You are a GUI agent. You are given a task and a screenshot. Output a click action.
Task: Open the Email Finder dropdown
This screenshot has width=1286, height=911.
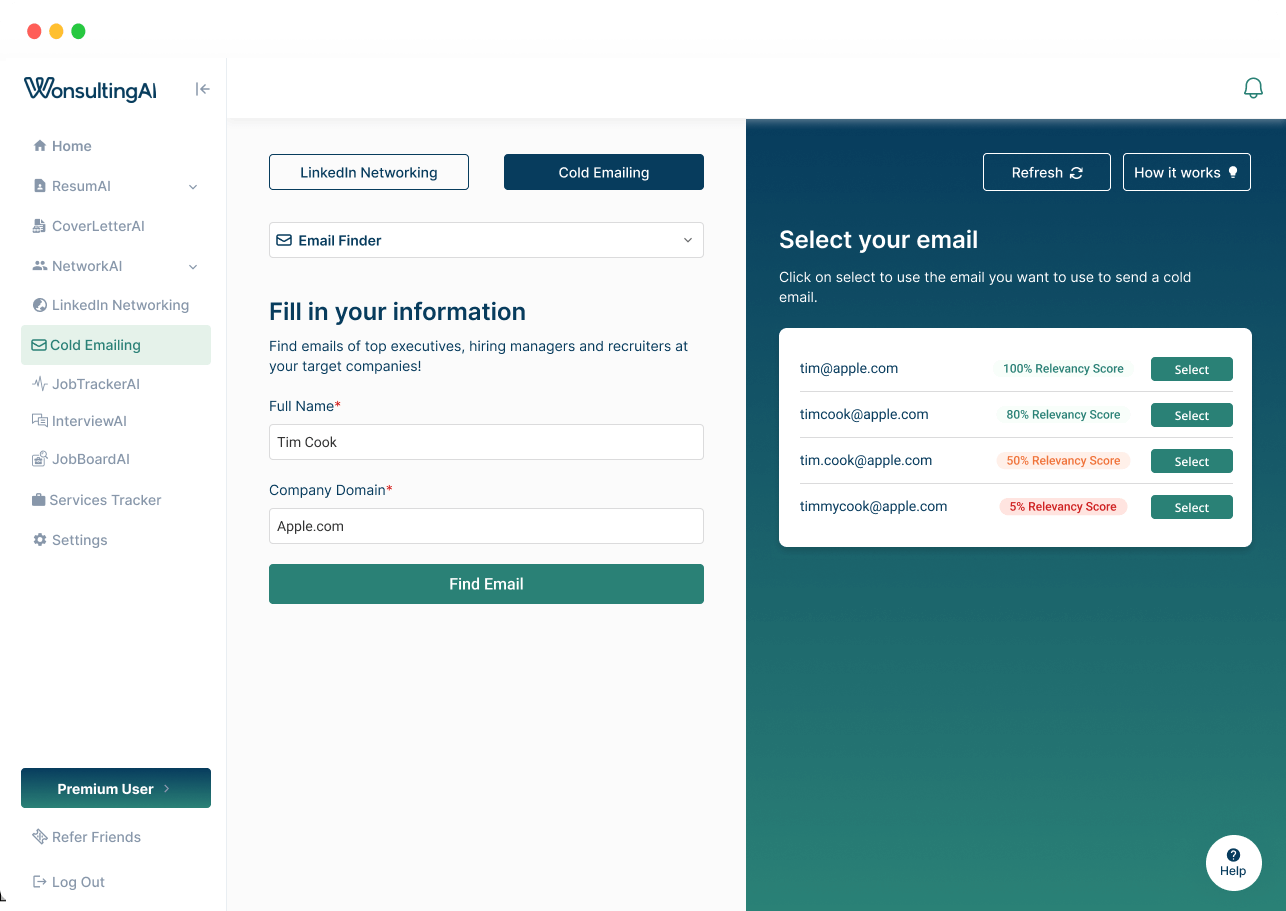pyautogui.click(x=486, y=240)
